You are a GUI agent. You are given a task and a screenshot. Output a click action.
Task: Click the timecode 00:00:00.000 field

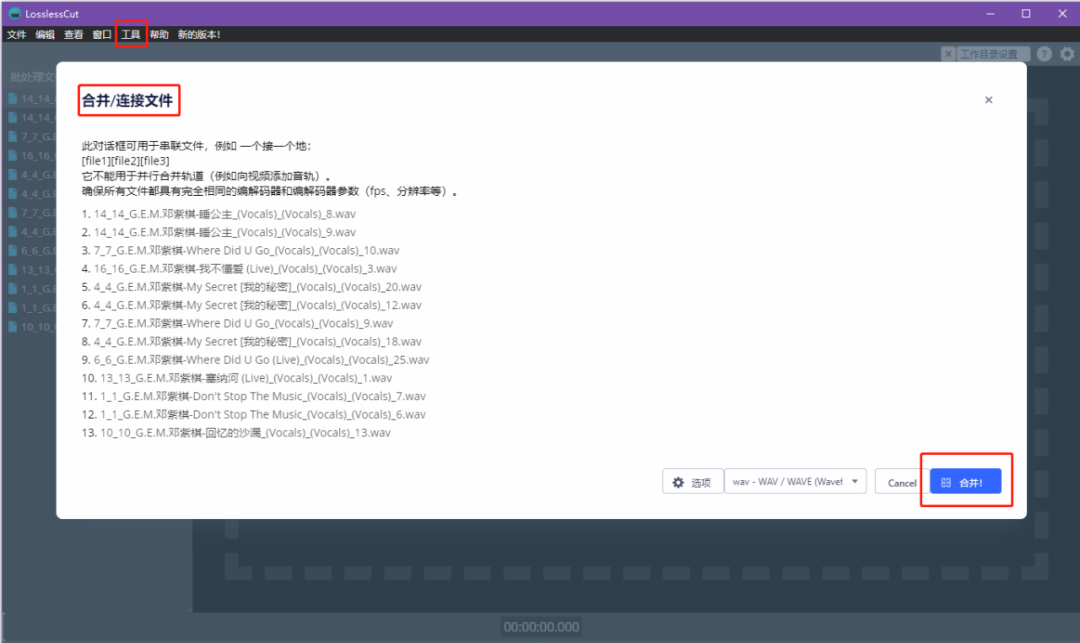[541, 626]
